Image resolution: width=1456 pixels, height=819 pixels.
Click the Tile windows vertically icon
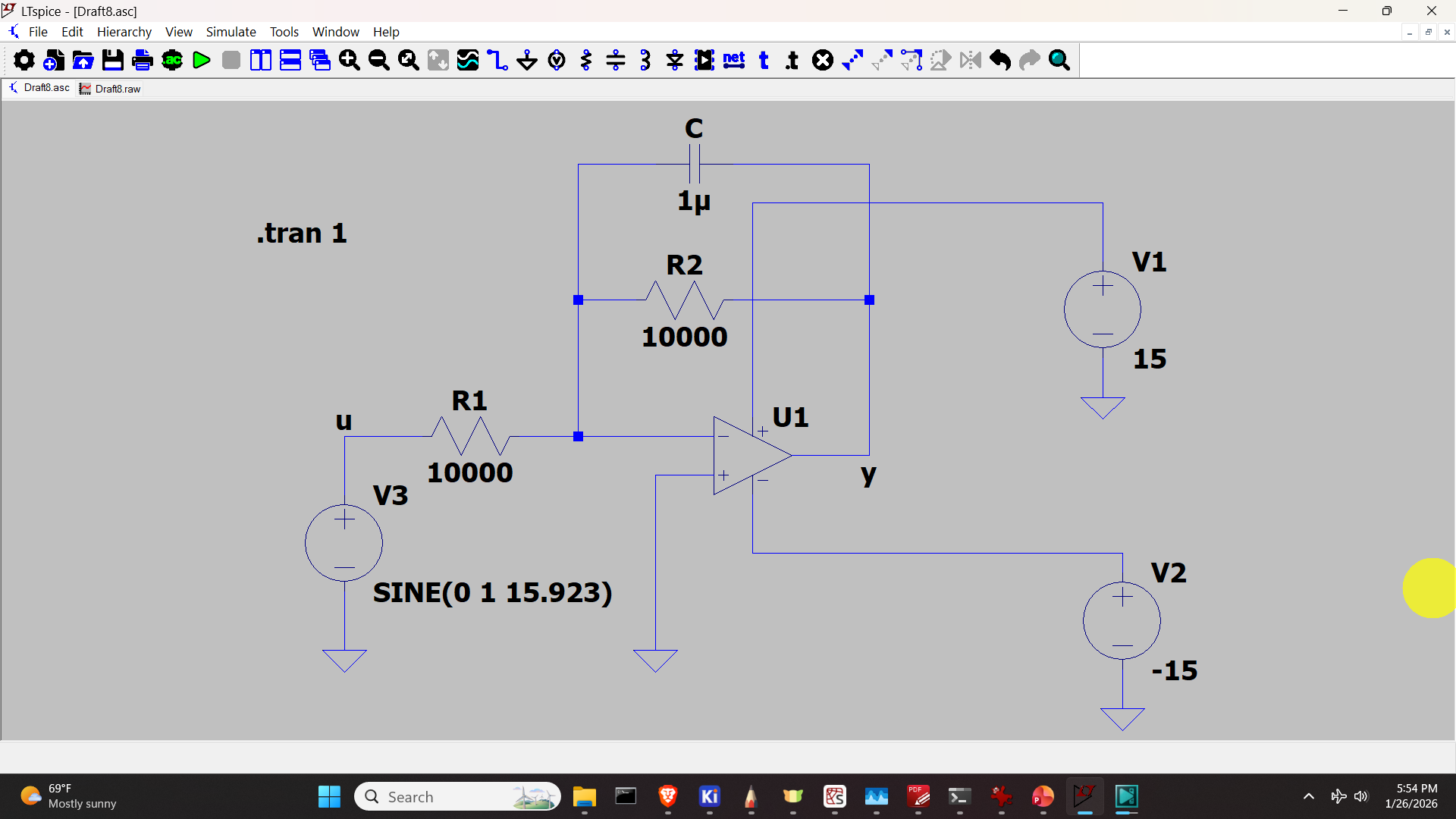coord(261,60)
